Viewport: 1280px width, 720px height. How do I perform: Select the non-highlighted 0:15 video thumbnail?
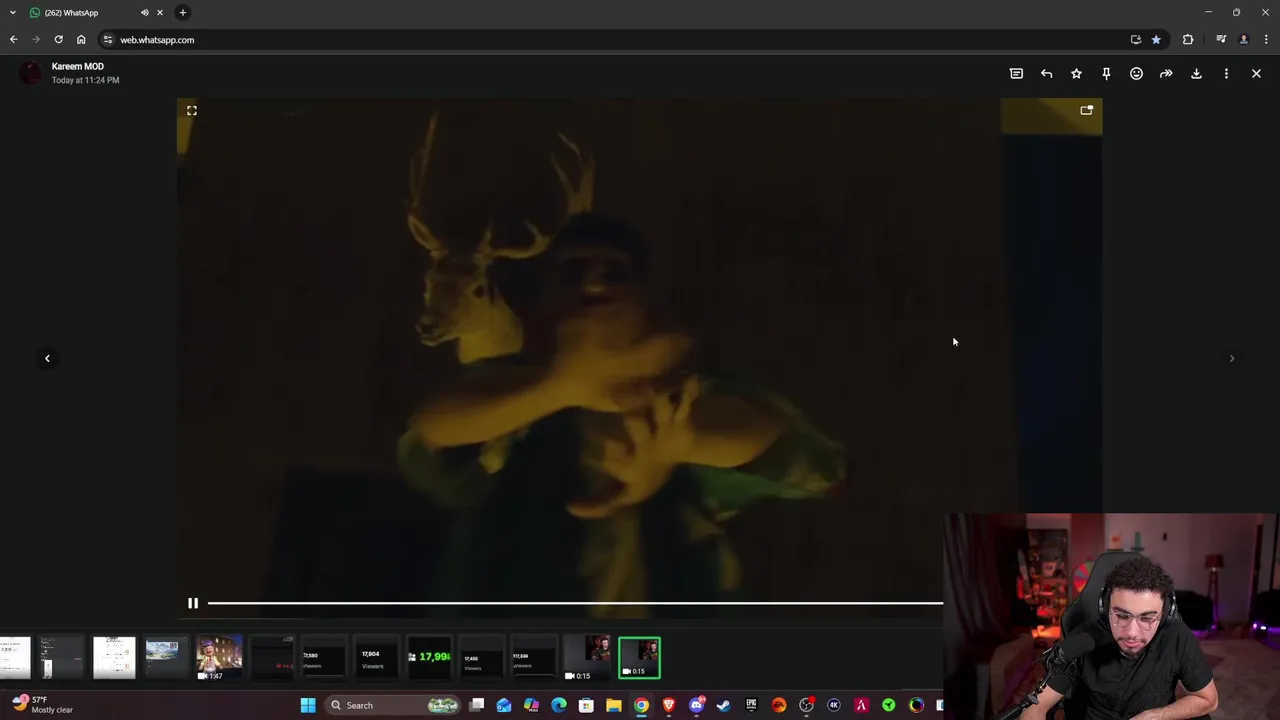click(x=586, y=658)
